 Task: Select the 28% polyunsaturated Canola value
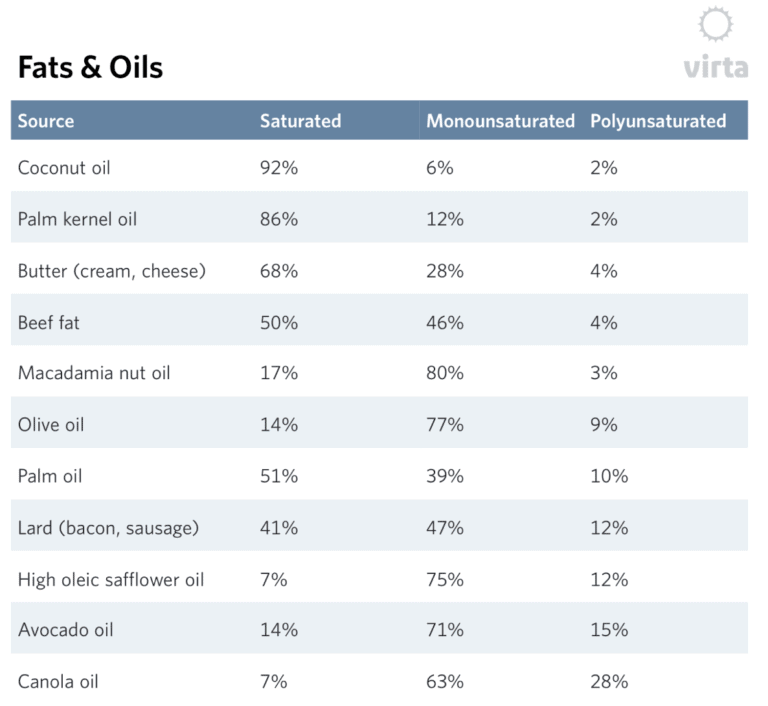point(609,682)
